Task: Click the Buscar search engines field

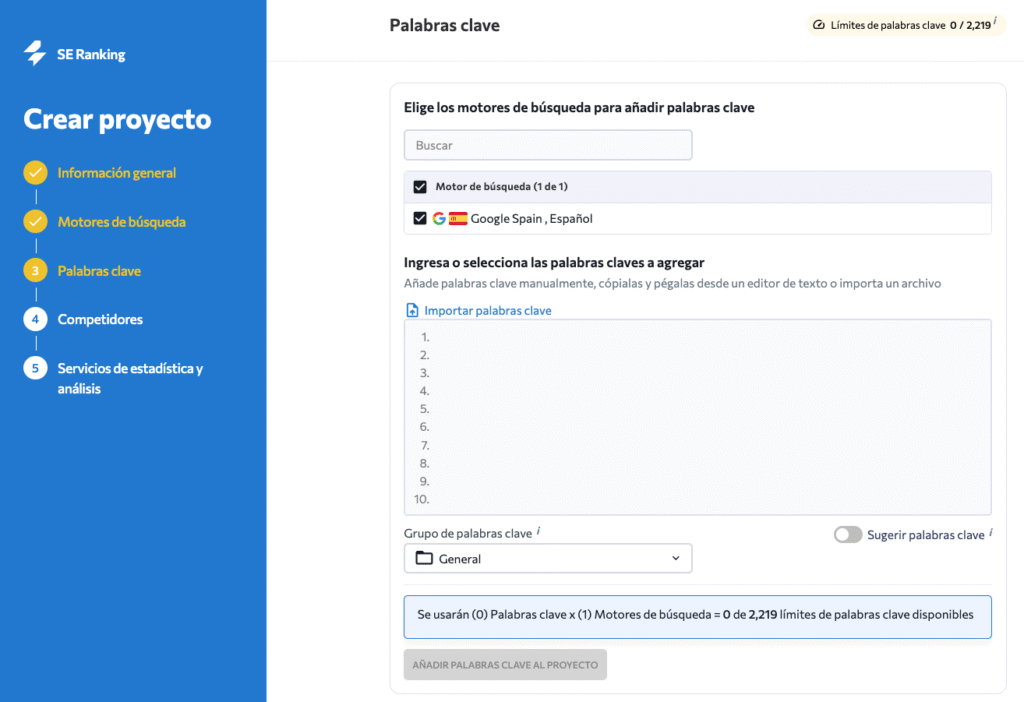Action: click(548, 145)
